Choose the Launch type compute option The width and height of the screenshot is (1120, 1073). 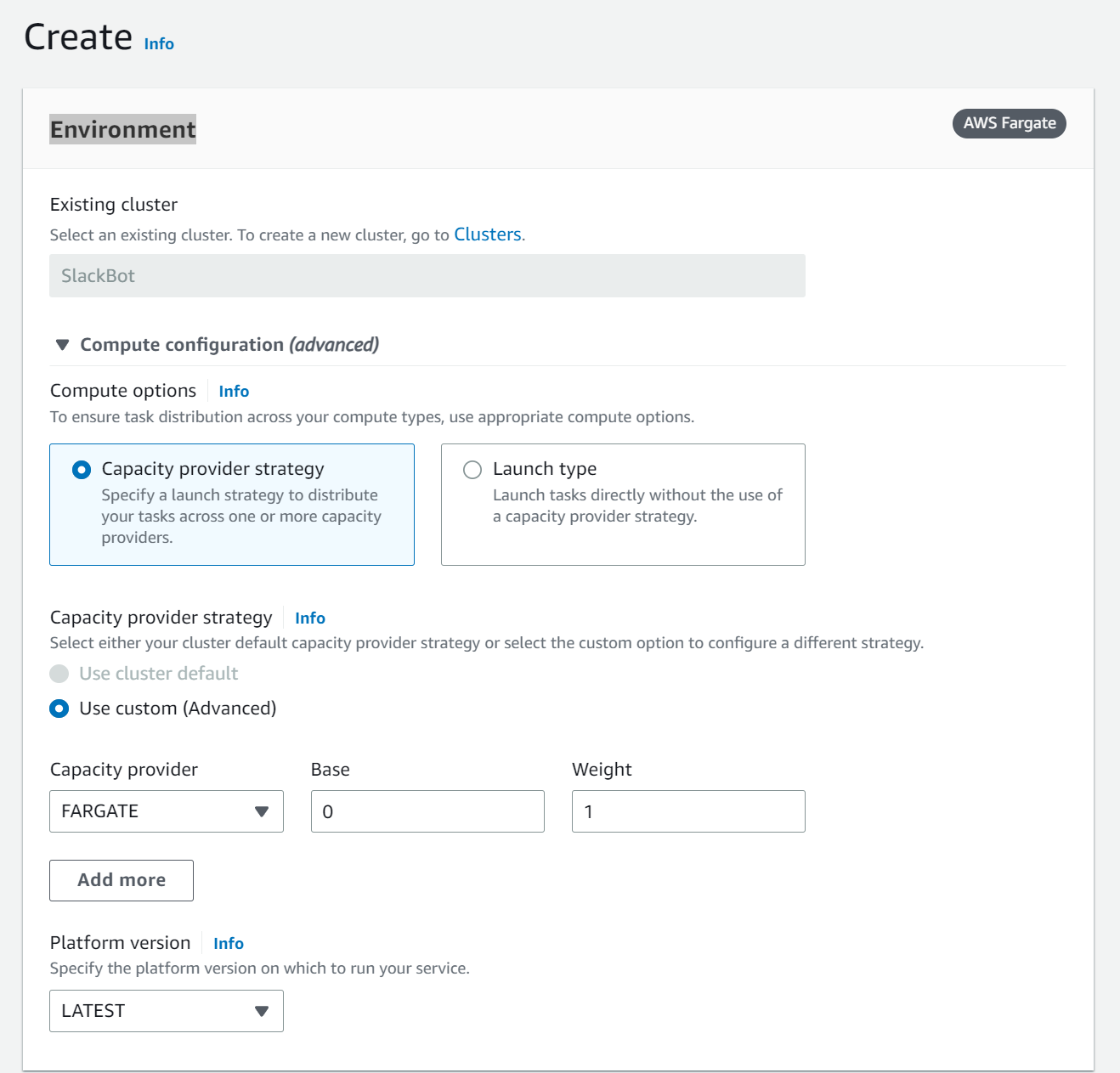(472, 469)
